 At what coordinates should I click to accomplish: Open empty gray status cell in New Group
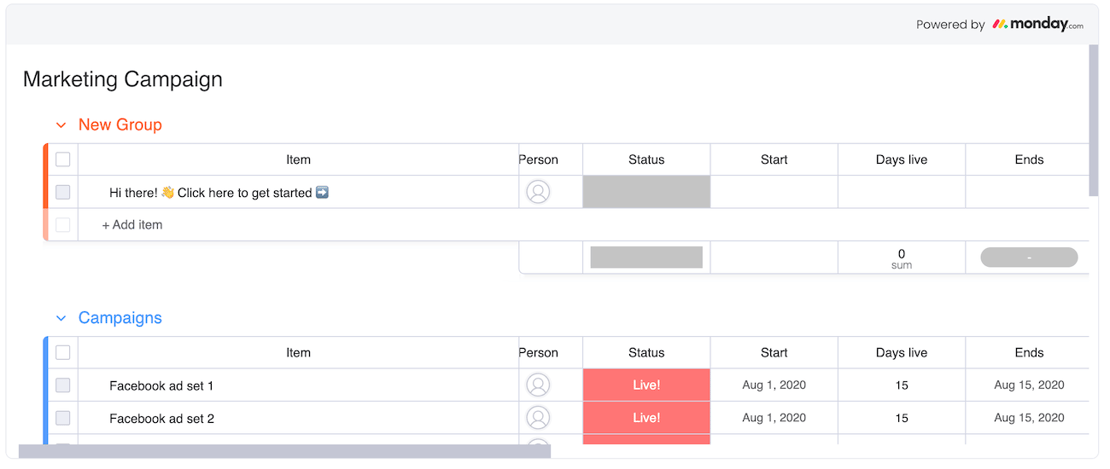(x=646, y=192)
